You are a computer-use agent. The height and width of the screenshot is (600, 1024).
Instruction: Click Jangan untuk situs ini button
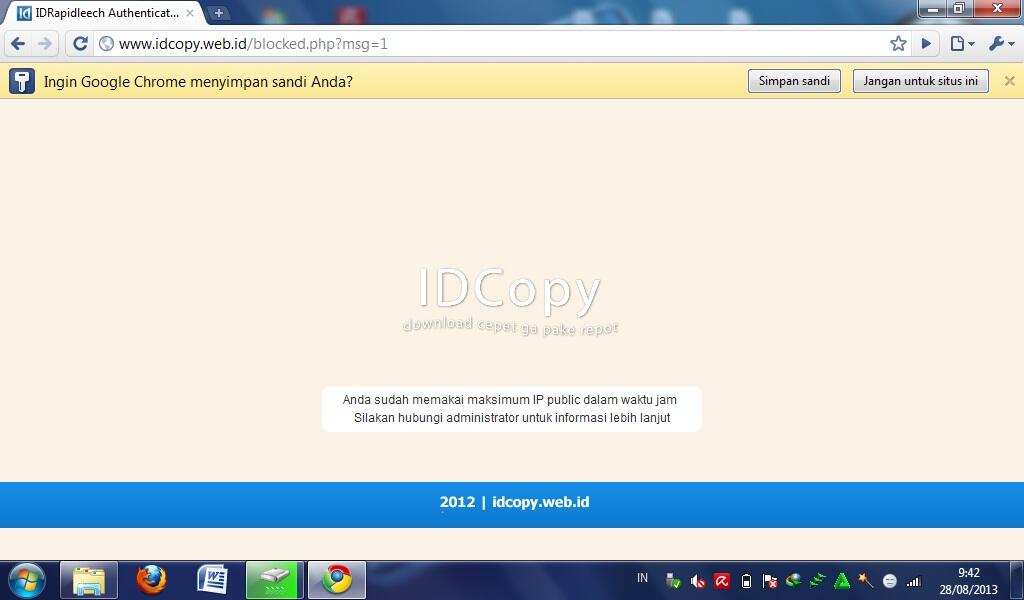pos(921,81)
